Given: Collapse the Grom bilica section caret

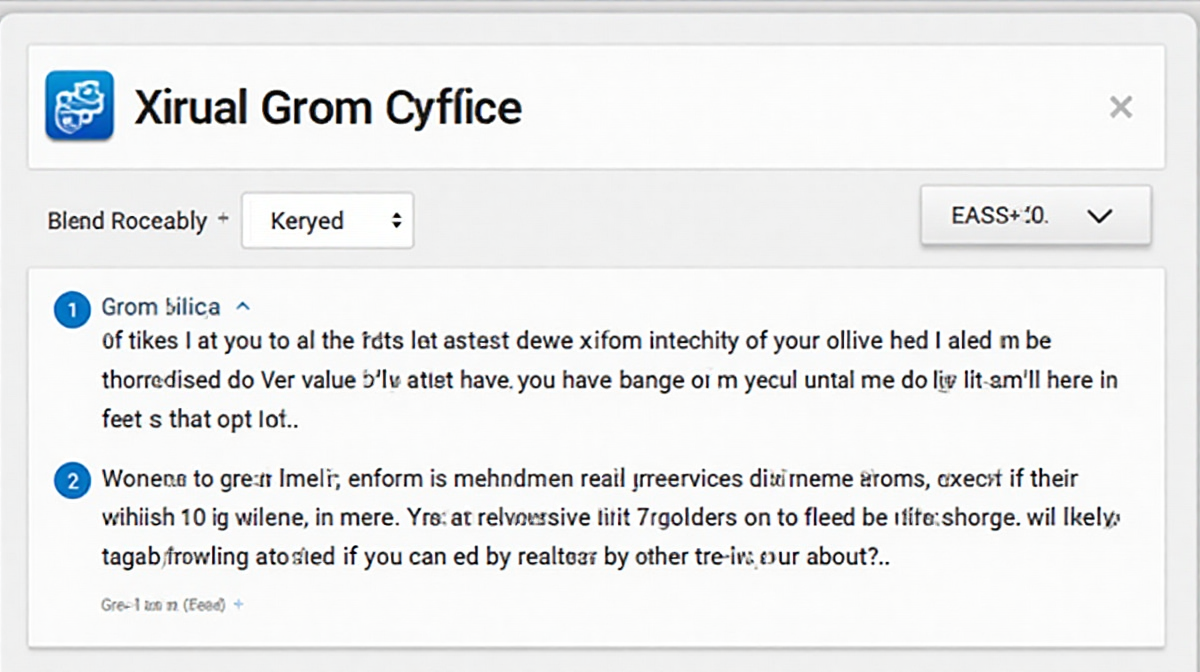Looking at the screenshot, I should tap(244, 306).
